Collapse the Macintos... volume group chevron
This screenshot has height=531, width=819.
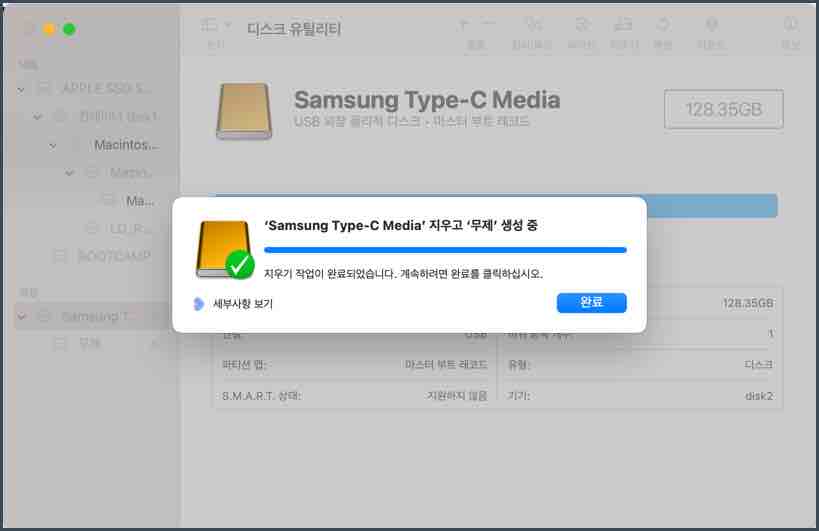click(x=53, y=146)
